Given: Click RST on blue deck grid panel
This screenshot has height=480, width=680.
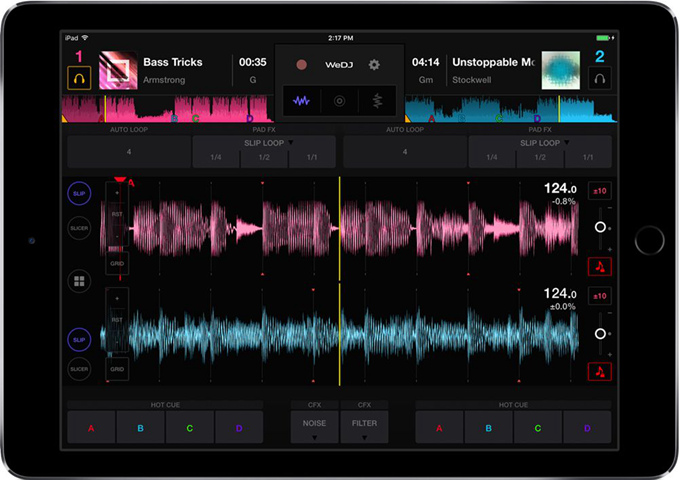Looking at the screenshot, I should (x=117, y=320).
